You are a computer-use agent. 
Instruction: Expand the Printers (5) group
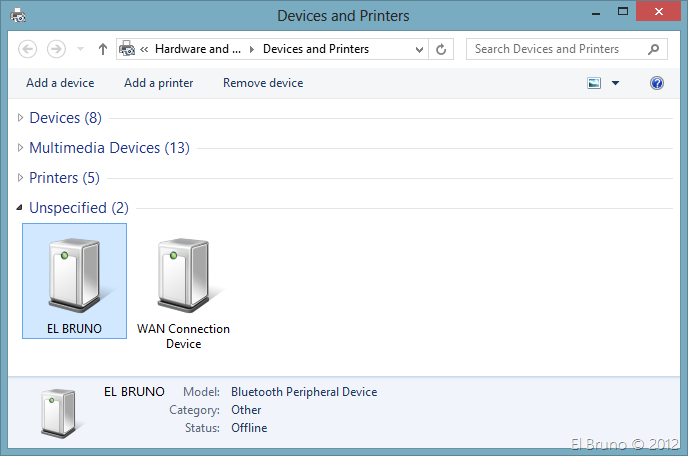21,178
